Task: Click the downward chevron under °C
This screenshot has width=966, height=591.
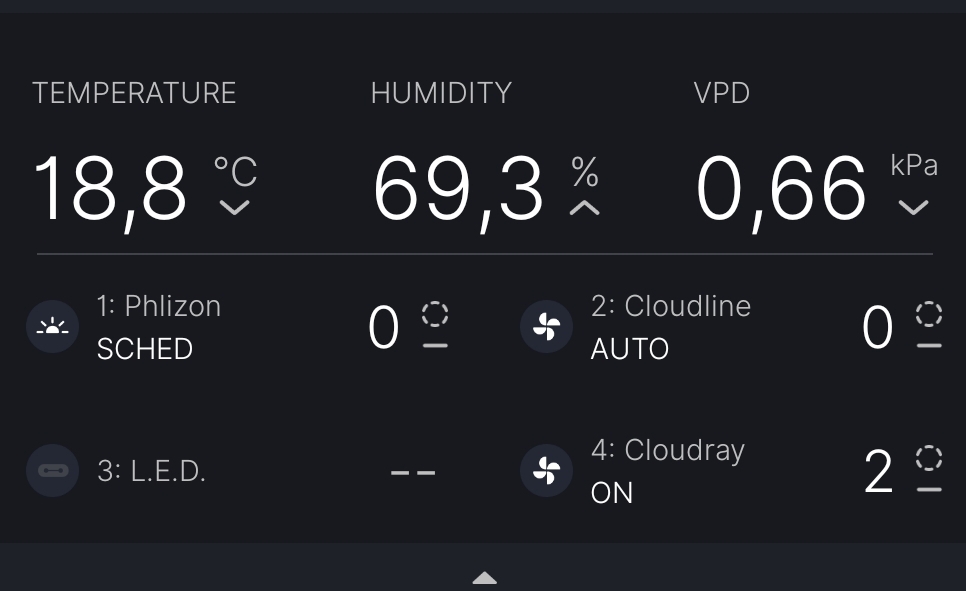Action: click(x=235, y=208)
